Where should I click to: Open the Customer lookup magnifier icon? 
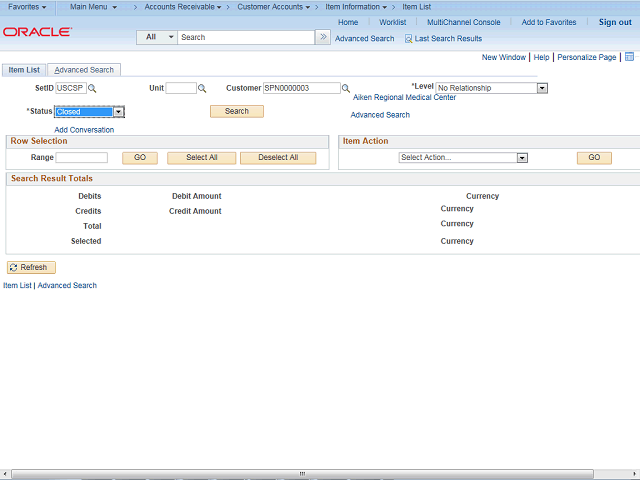coord(346,89)
